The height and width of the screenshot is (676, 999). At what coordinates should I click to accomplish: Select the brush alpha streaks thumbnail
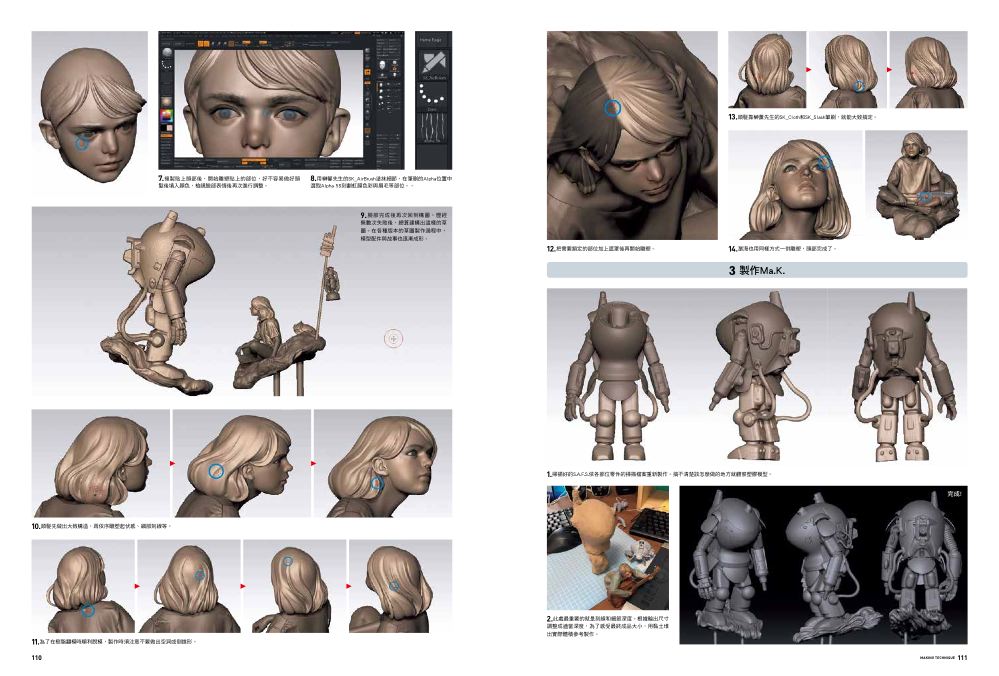433,127
